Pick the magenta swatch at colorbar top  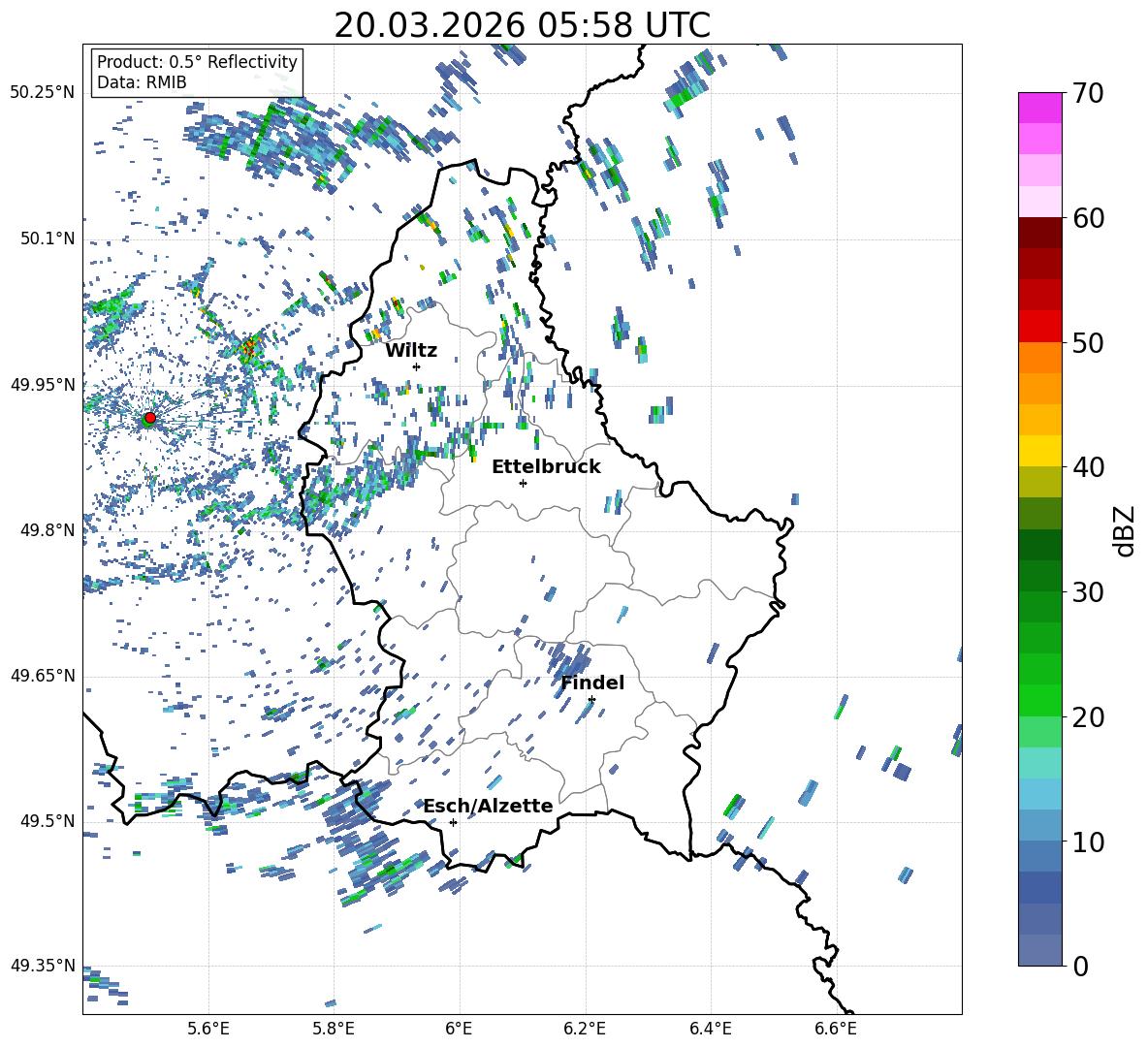coord(1040,108)
